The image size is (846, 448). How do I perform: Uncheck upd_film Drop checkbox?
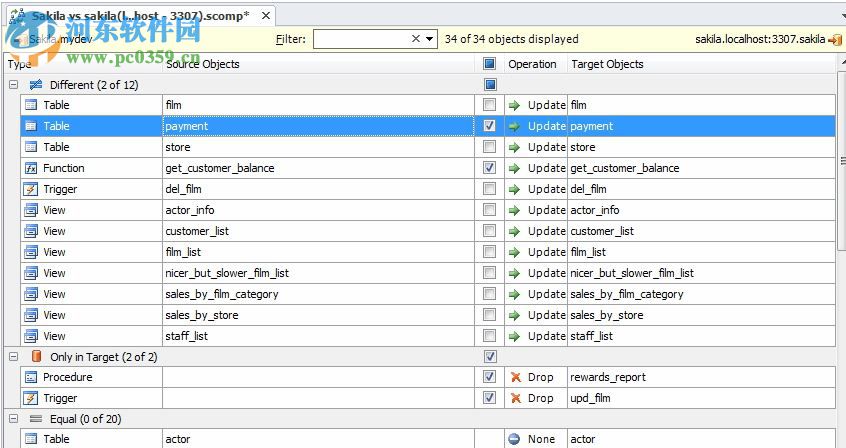tap(489, 398)
